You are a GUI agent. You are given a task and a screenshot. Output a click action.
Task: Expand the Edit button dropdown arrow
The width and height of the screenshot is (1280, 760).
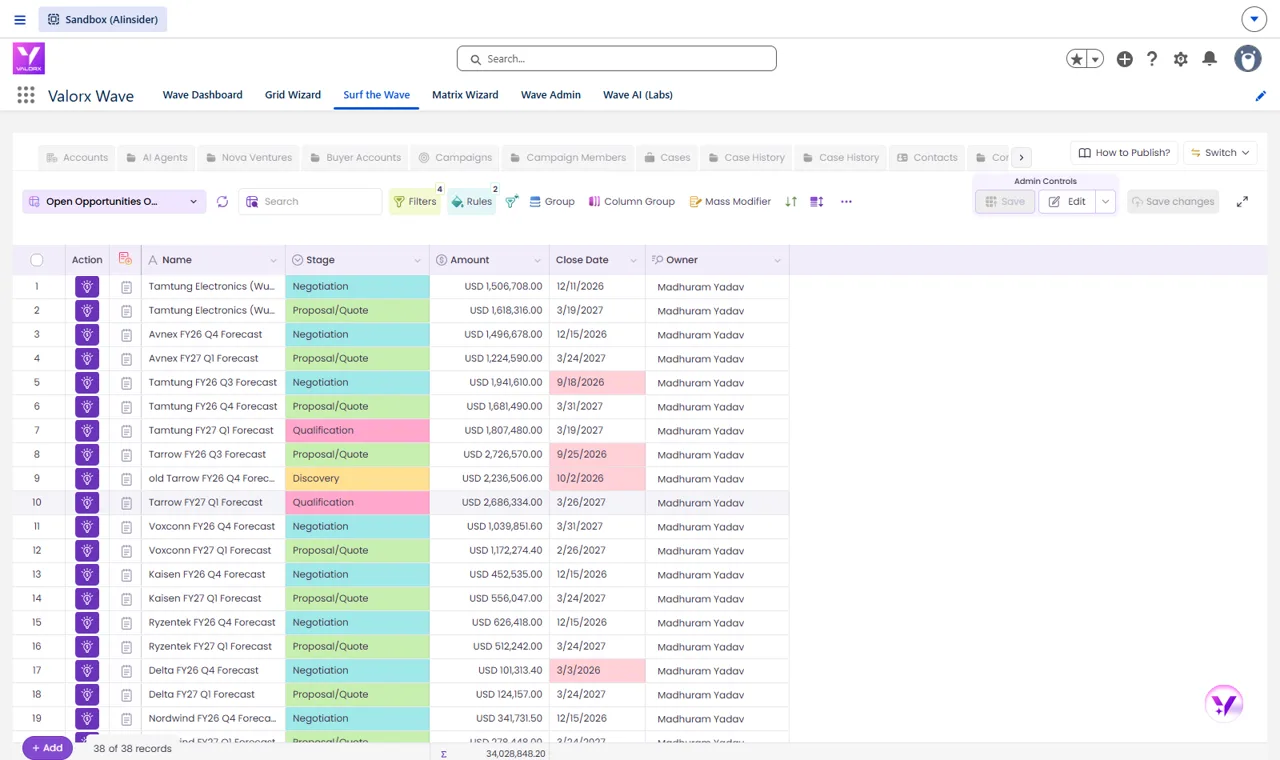click(1105, 202)
